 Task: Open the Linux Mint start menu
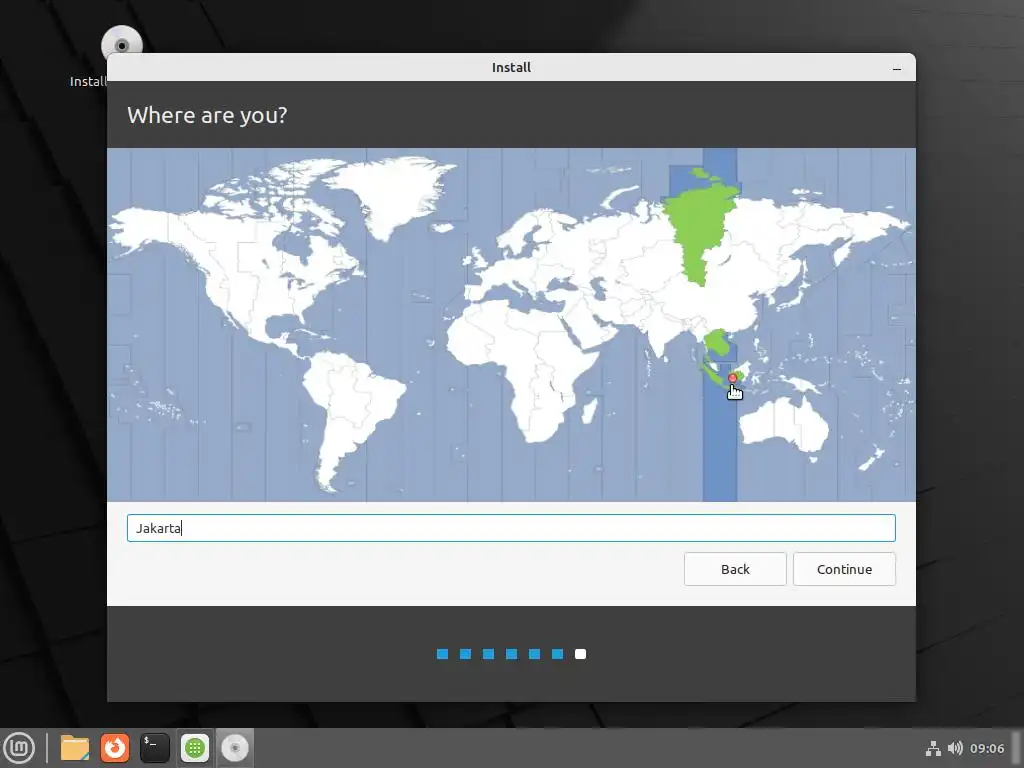(19, 748)
